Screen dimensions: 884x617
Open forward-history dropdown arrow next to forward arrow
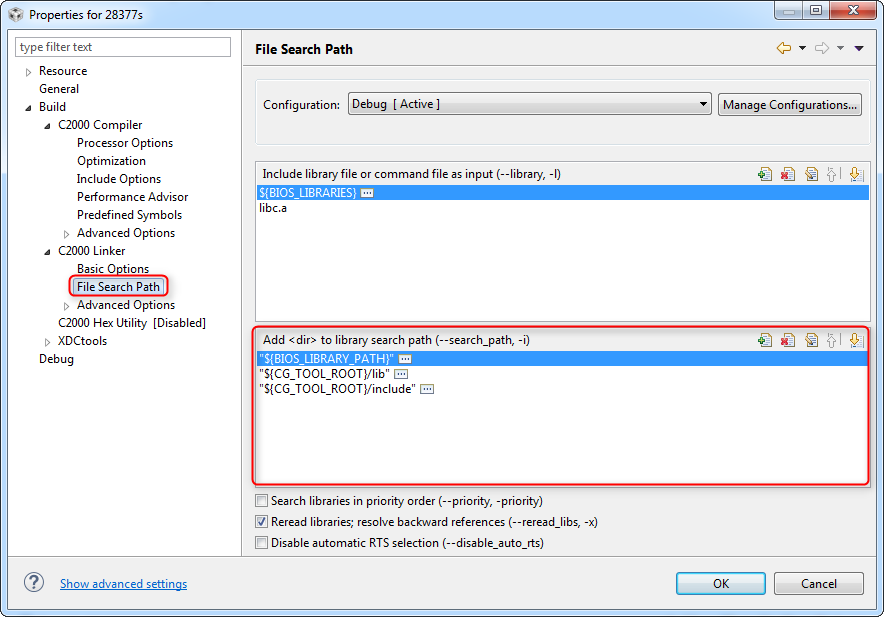[x=841, y=49]
